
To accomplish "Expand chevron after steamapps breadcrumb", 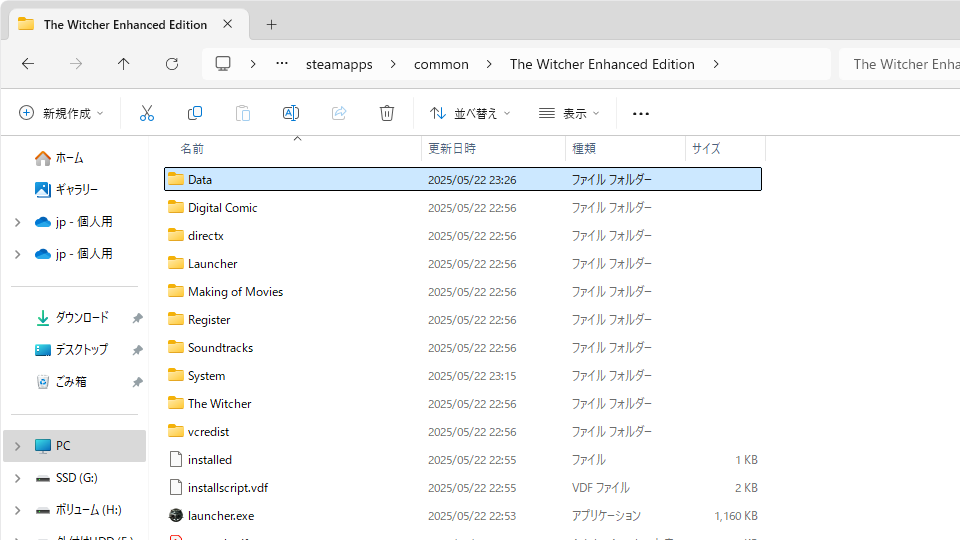I will [393, 64].
